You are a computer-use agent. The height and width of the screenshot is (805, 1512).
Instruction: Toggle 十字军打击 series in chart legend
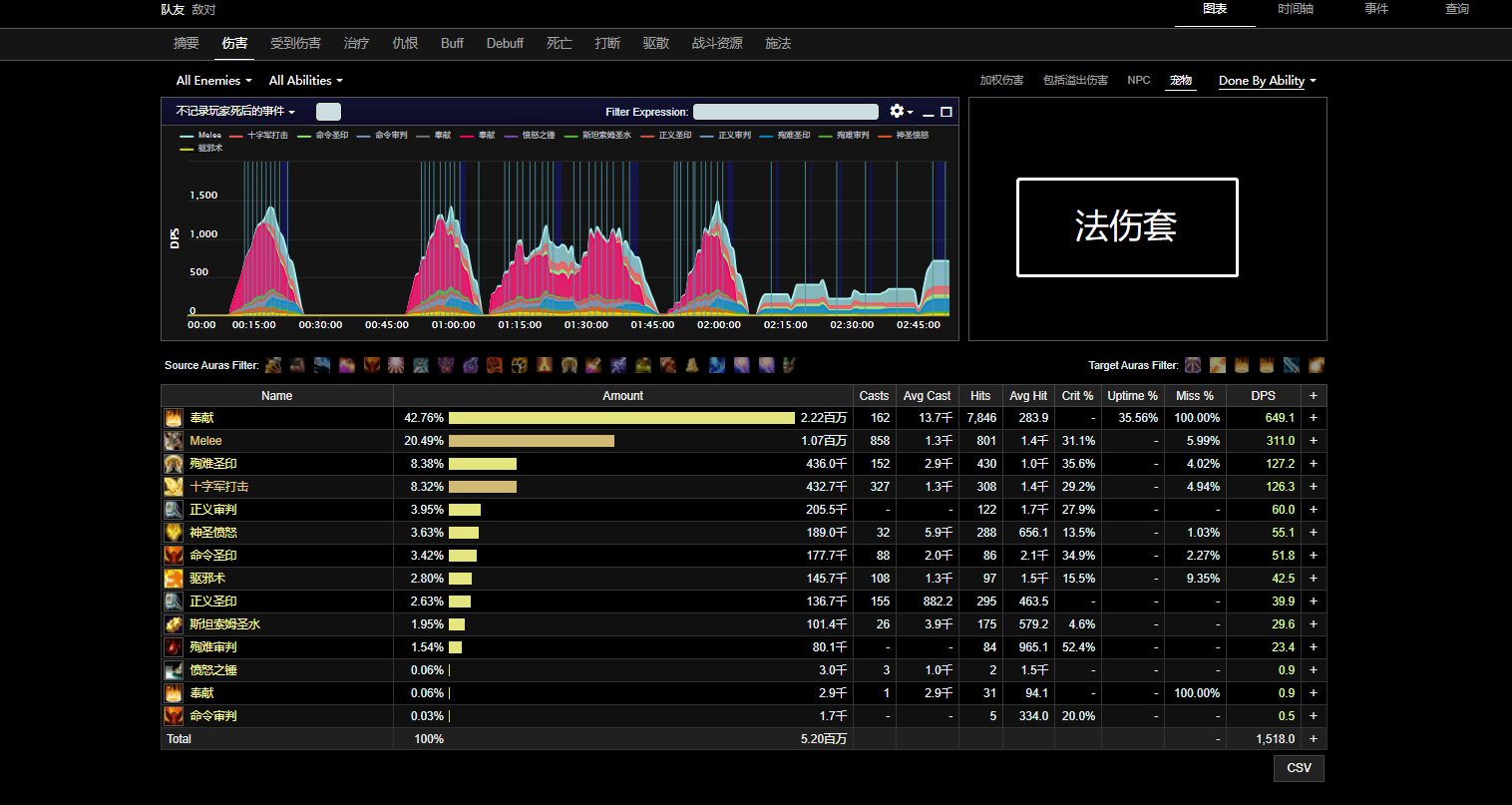point(258,135)
